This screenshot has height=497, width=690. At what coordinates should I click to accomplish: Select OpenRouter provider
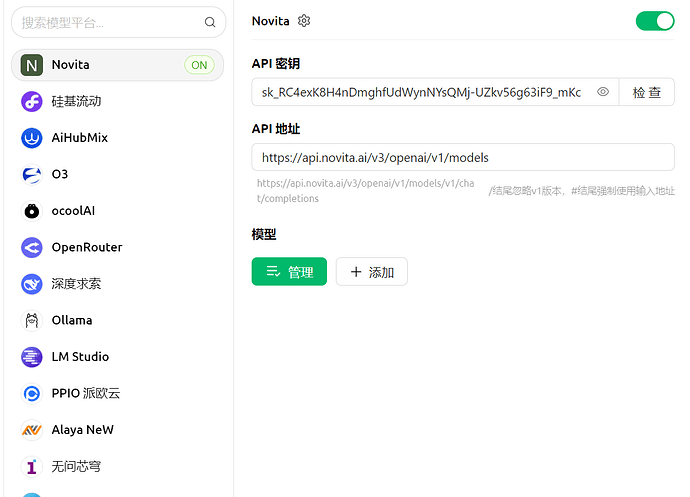coord(117,248)
